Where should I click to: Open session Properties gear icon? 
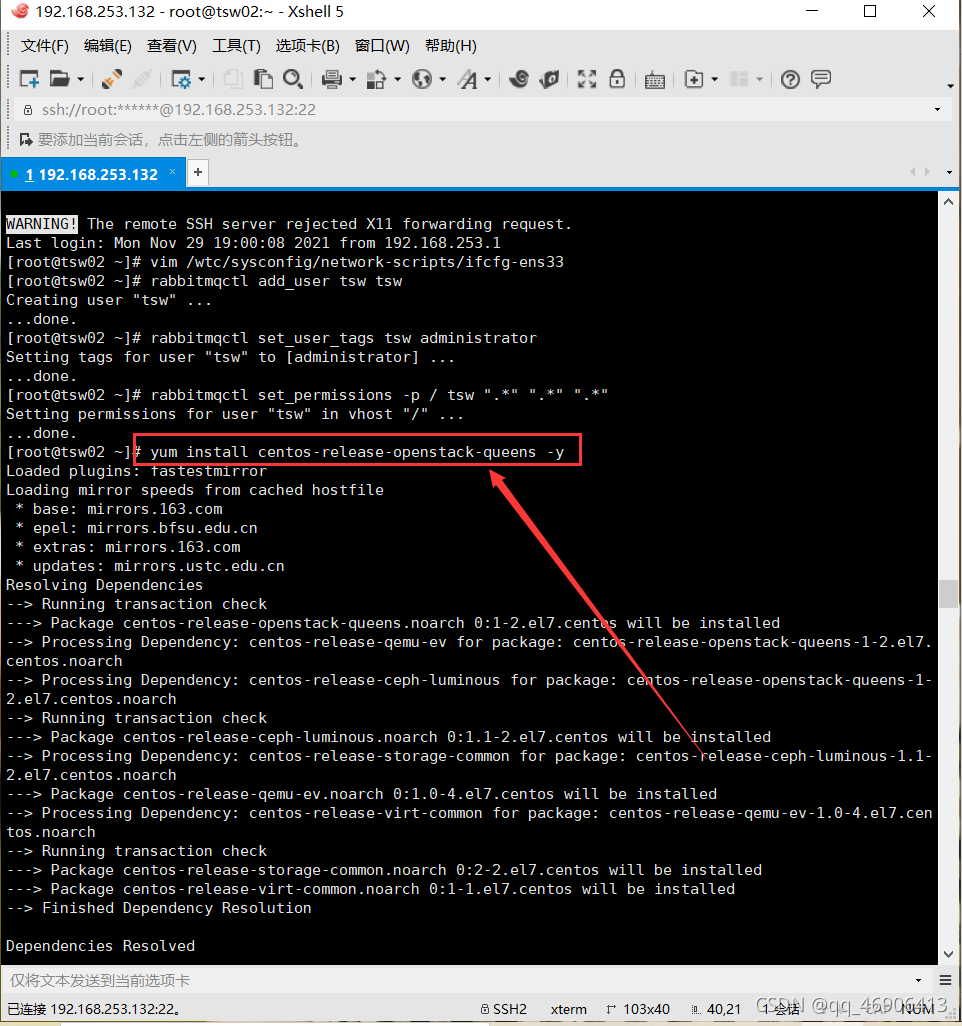181,79
